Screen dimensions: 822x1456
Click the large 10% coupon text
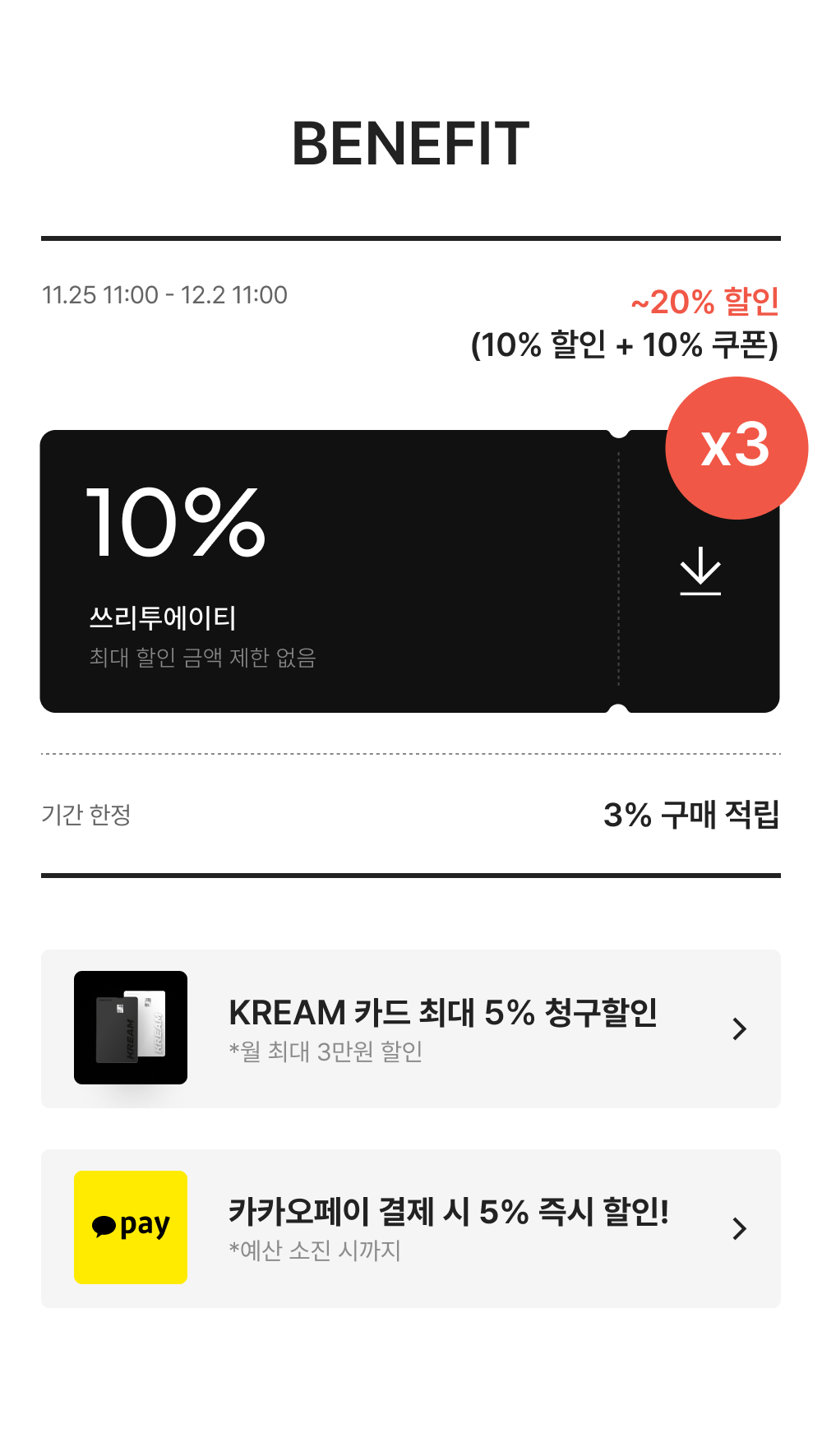click(176, 523)
